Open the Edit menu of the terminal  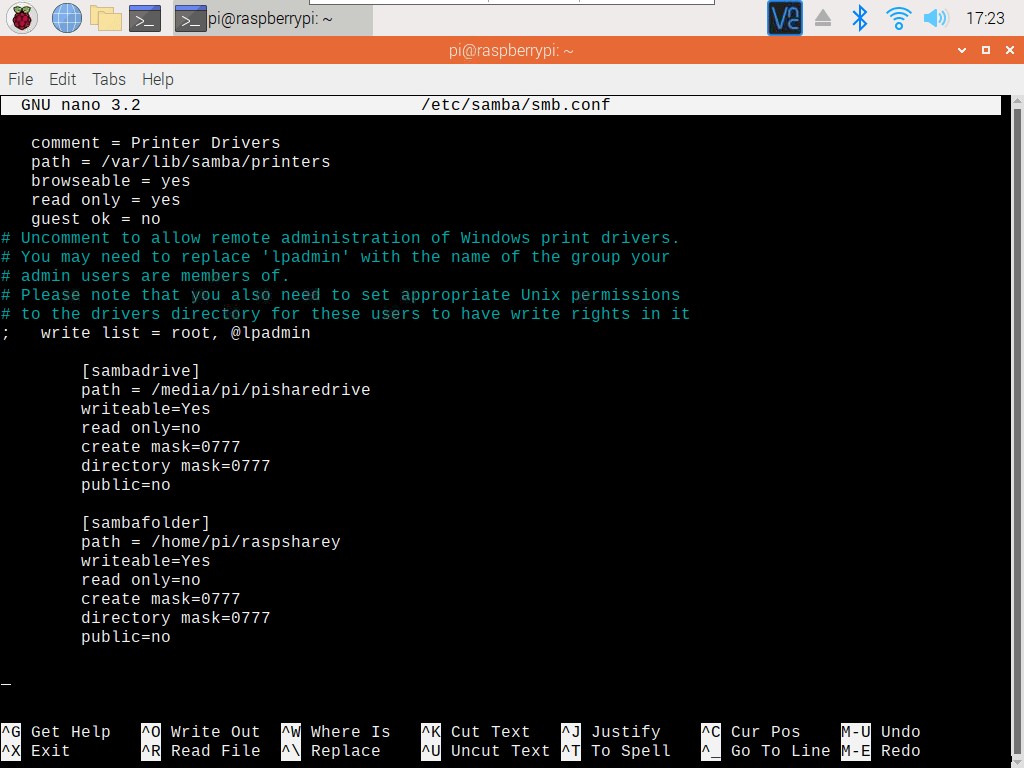coord(62,79)
